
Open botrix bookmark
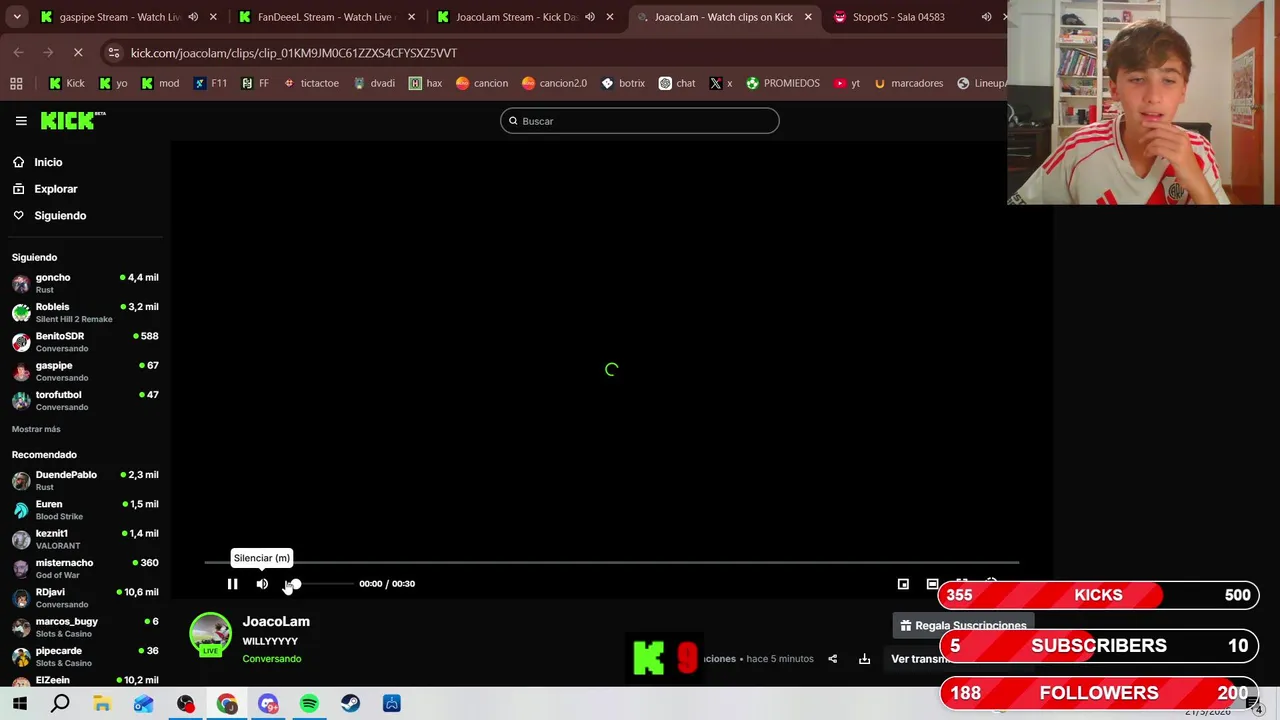coord(623,83)
